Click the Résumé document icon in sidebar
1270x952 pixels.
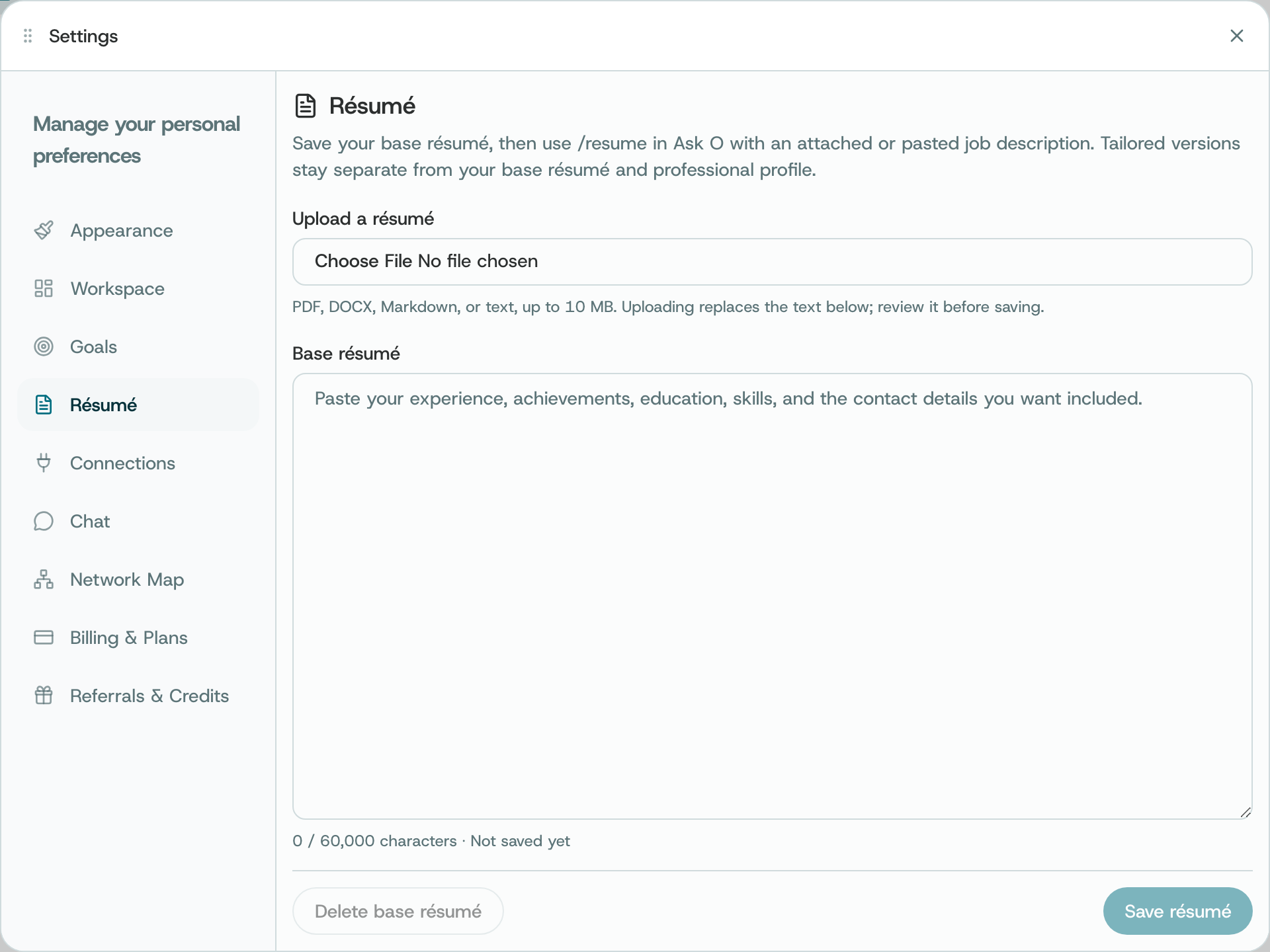[44, 405]
